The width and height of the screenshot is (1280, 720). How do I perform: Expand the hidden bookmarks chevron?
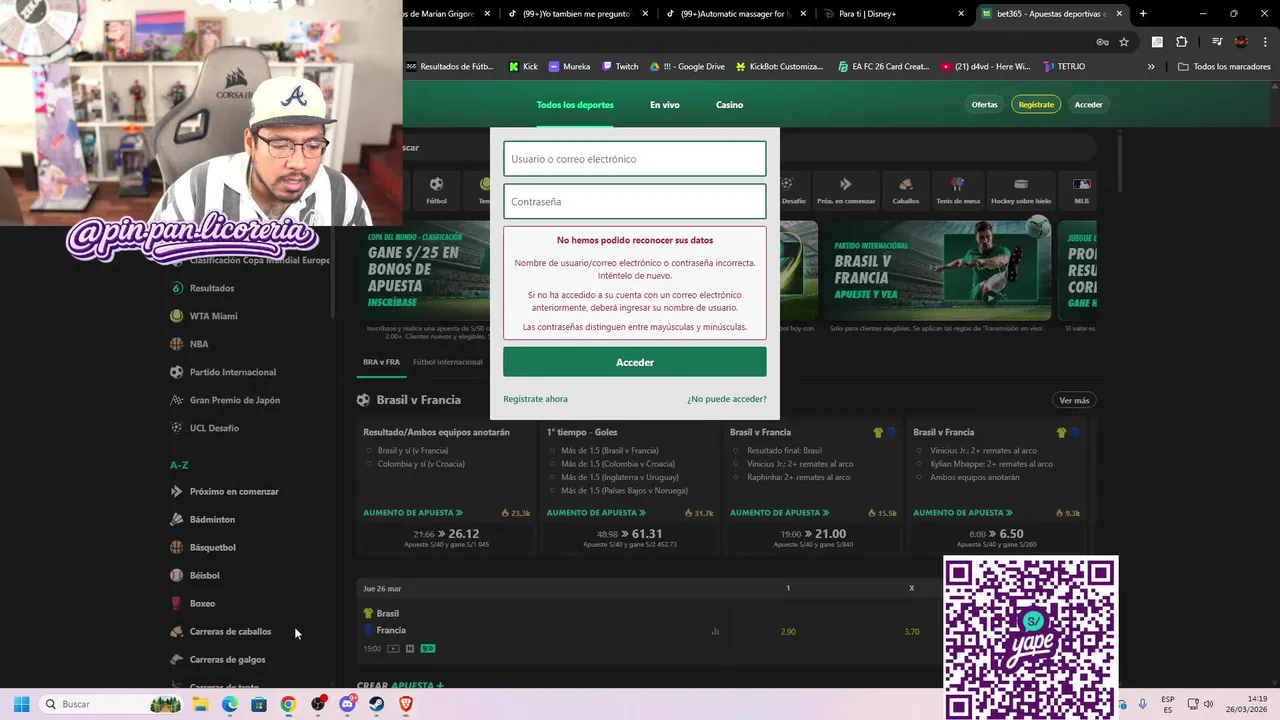tap(1151, 67)
